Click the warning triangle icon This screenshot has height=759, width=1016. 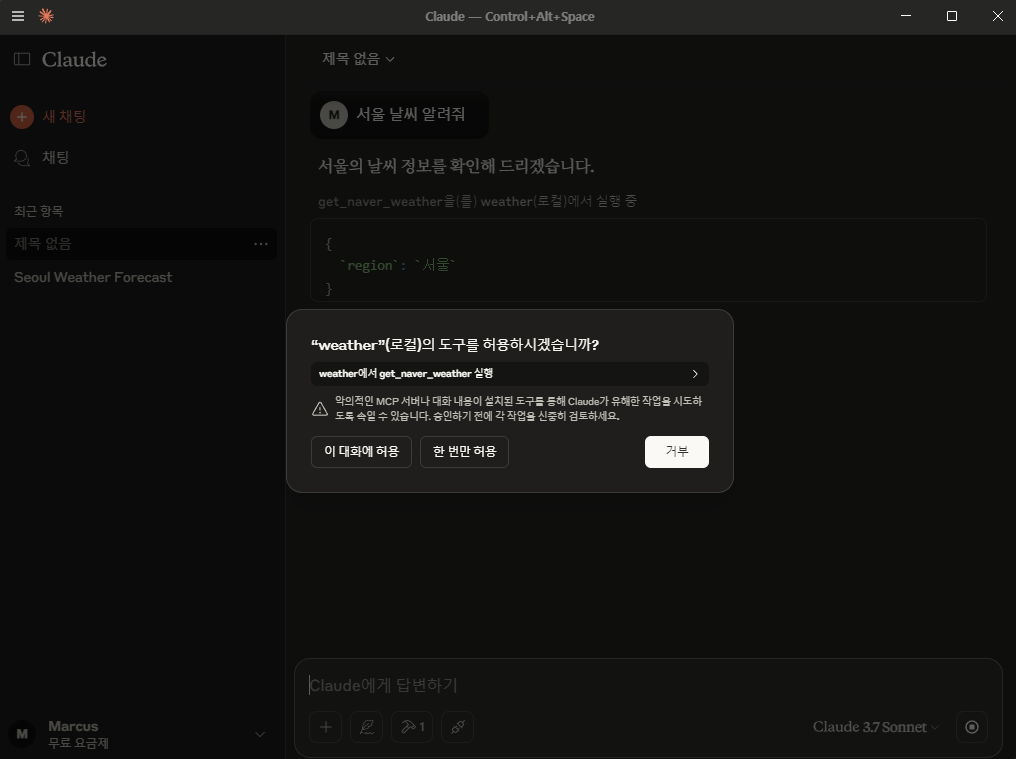tap(320, 409)
